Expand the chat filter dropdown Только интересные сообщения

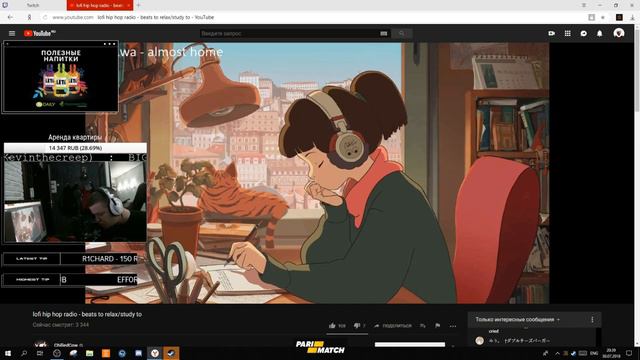[518, 320]
